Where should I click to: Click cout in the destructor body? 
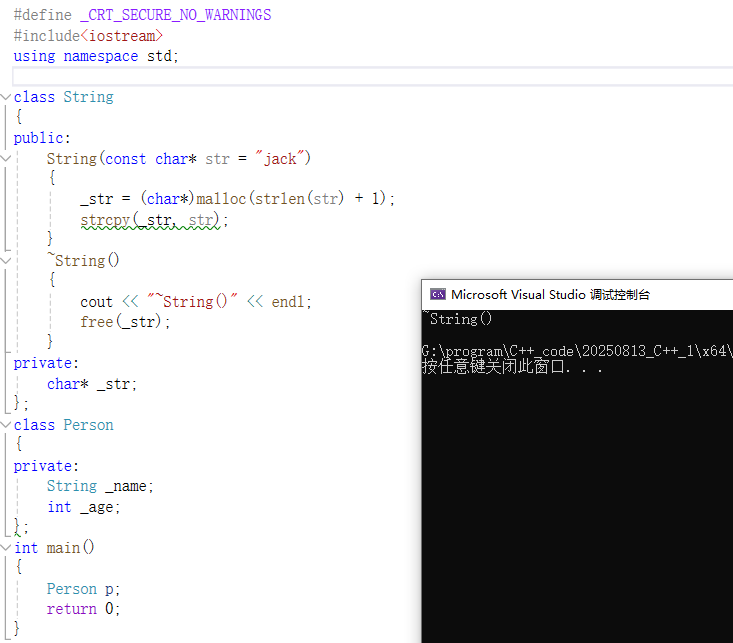(96, 302)
